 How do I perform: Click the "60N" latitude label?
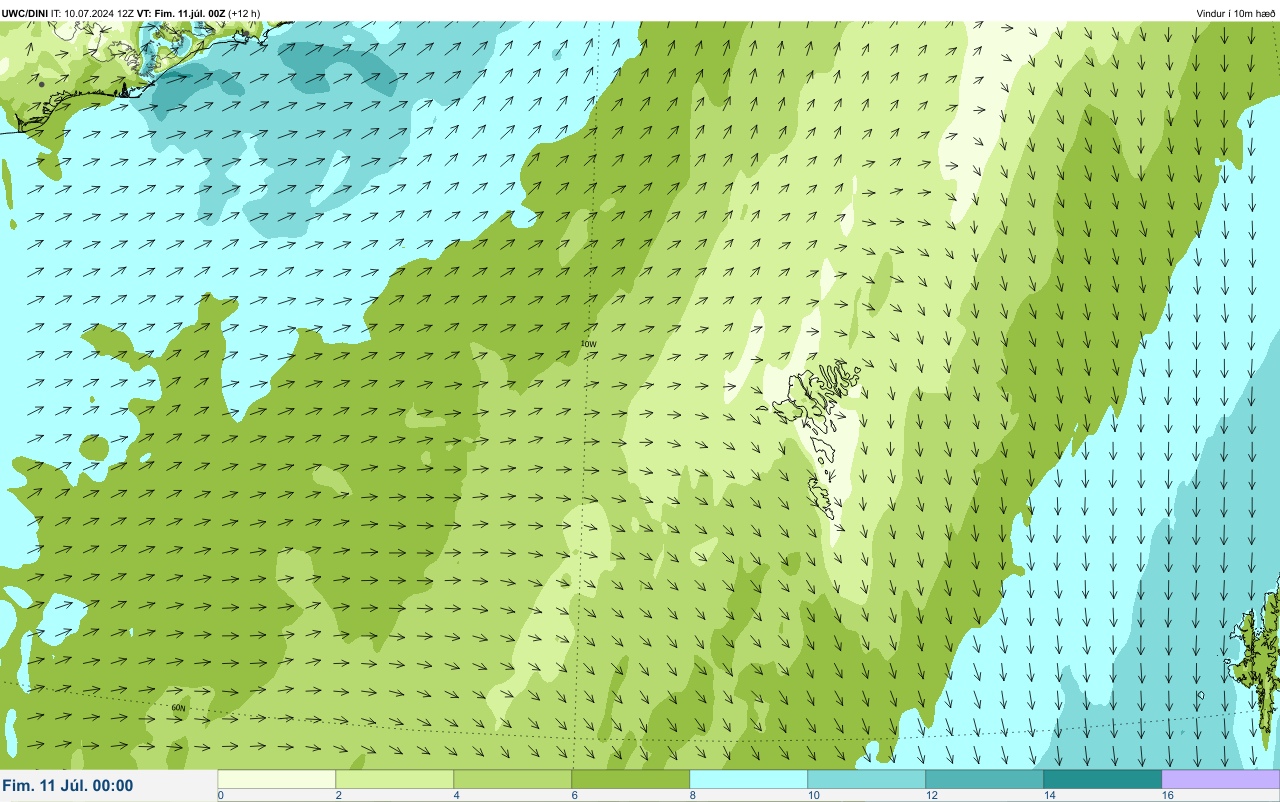click(179, 708)
